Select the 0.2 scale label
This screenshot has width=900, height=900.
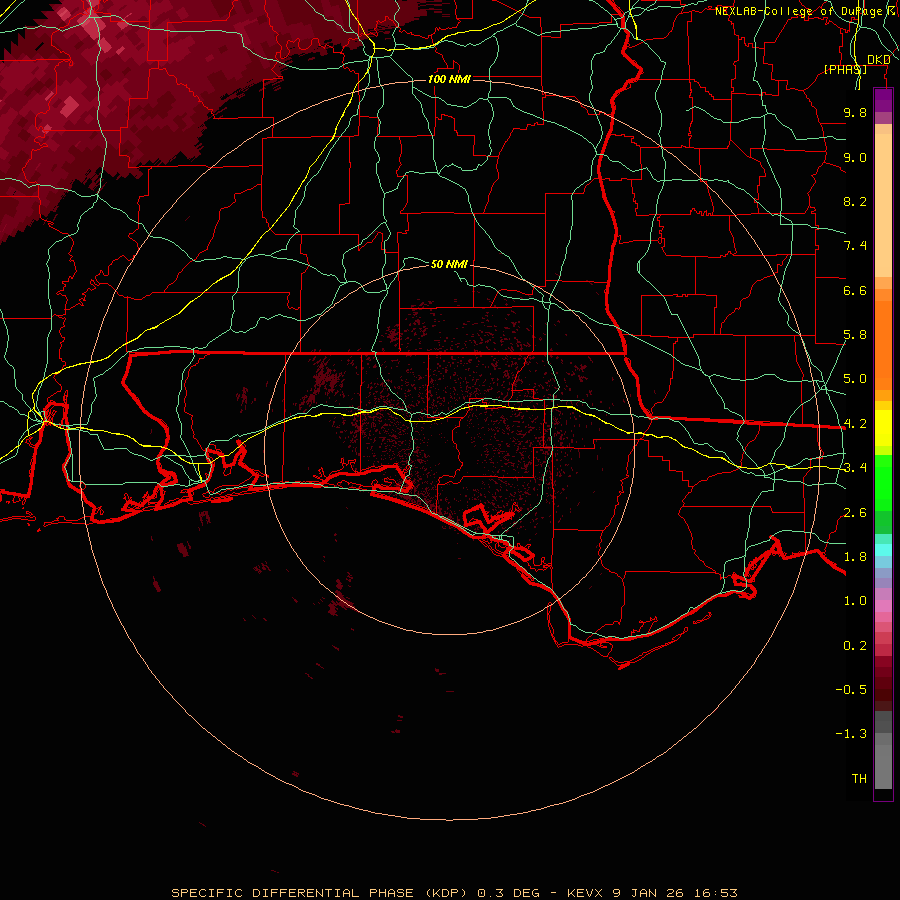point(855,646)
